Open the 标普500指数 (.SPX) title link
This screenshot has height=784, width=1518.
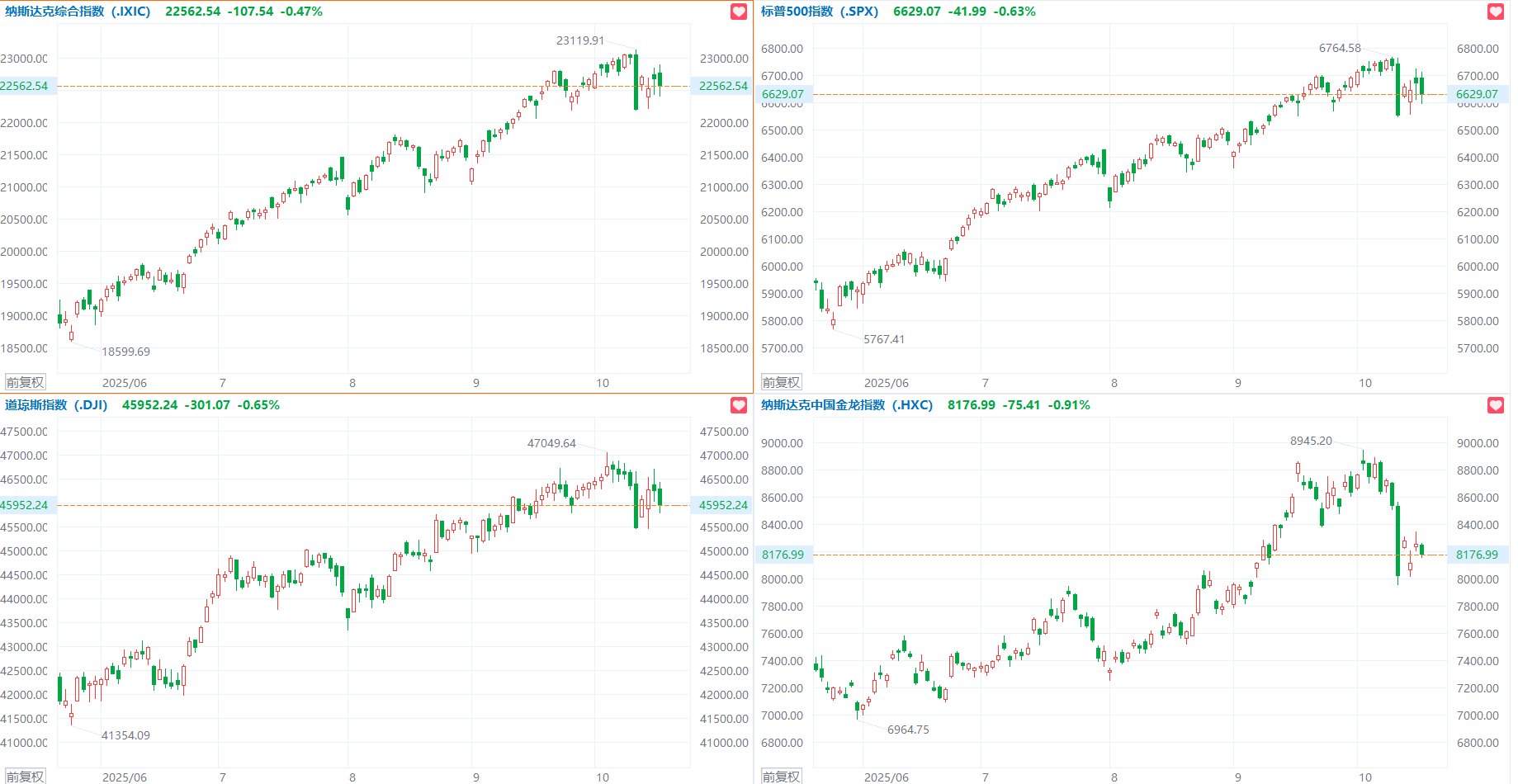pyautogui.click(x=819, y=12)
